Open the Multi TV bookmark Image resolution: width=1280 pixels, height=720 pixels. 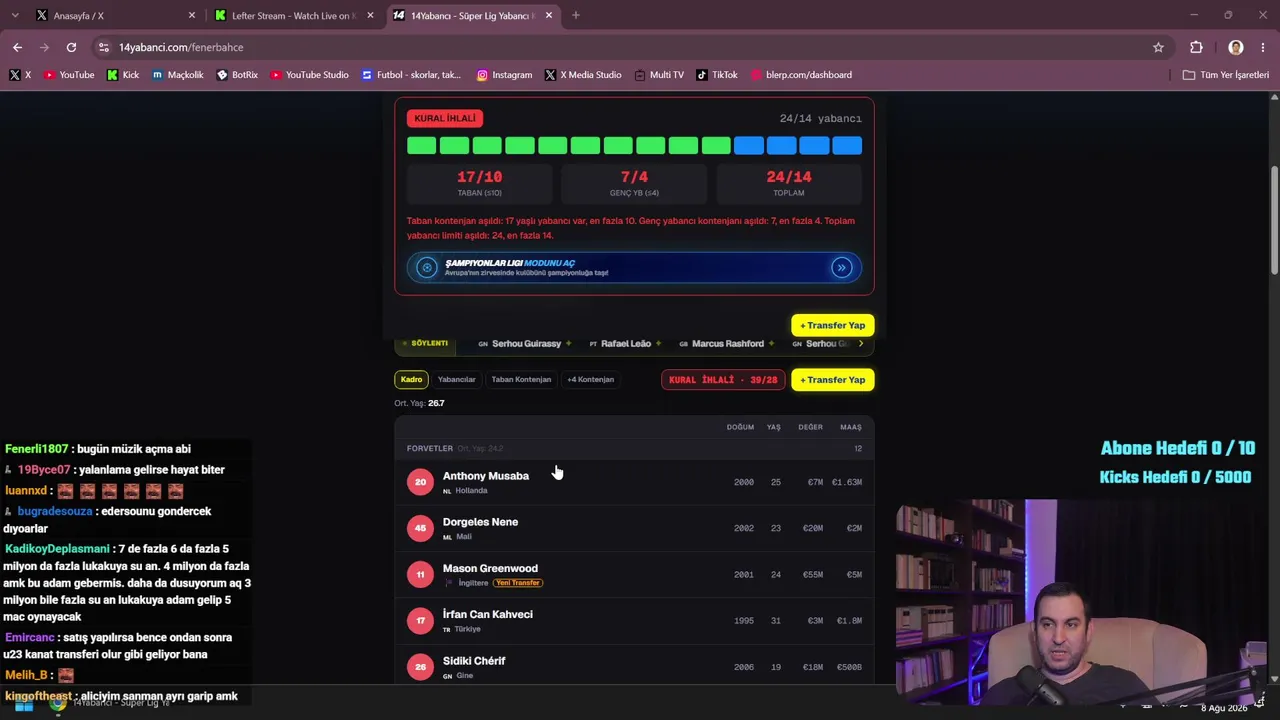[x=658, y=75]
